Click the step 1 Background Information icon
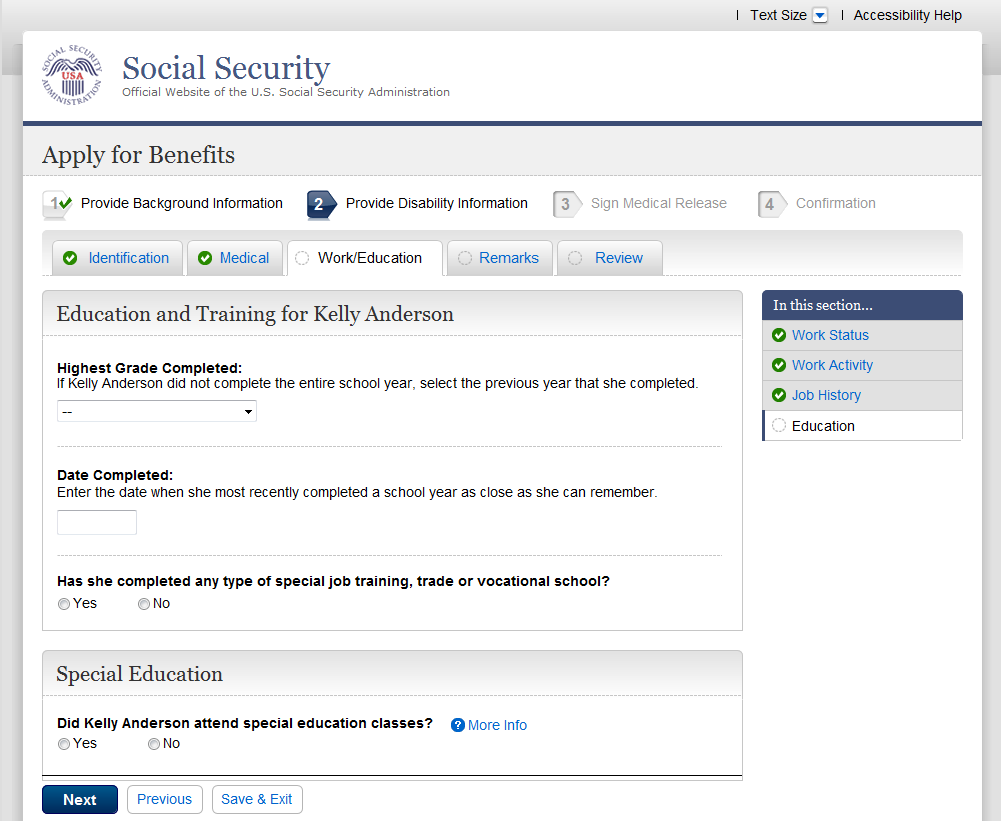The width and height of the screenshot is (1001, 821). pyautogui.click(x=56, y=204)
